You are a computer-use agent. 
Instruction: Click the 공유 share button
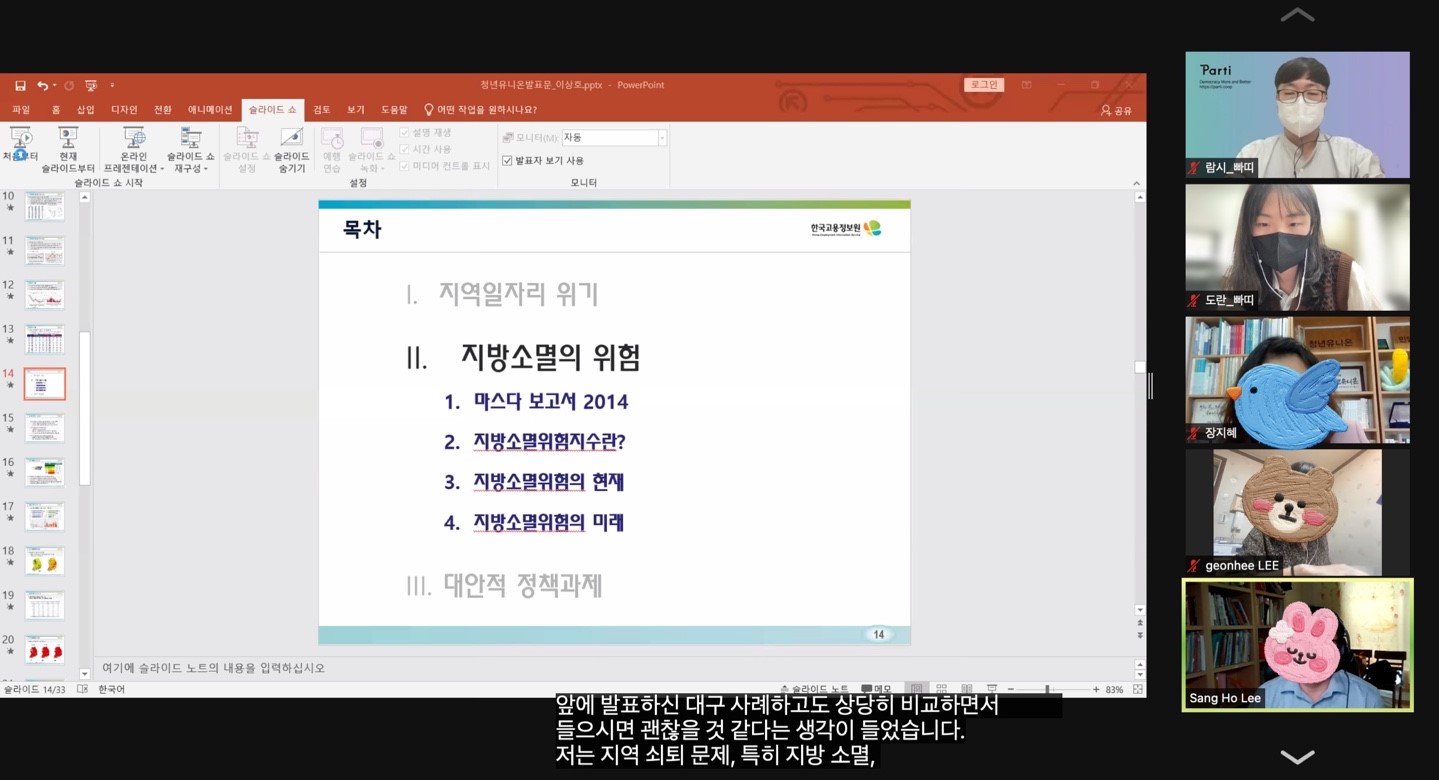pos(1116,110)
